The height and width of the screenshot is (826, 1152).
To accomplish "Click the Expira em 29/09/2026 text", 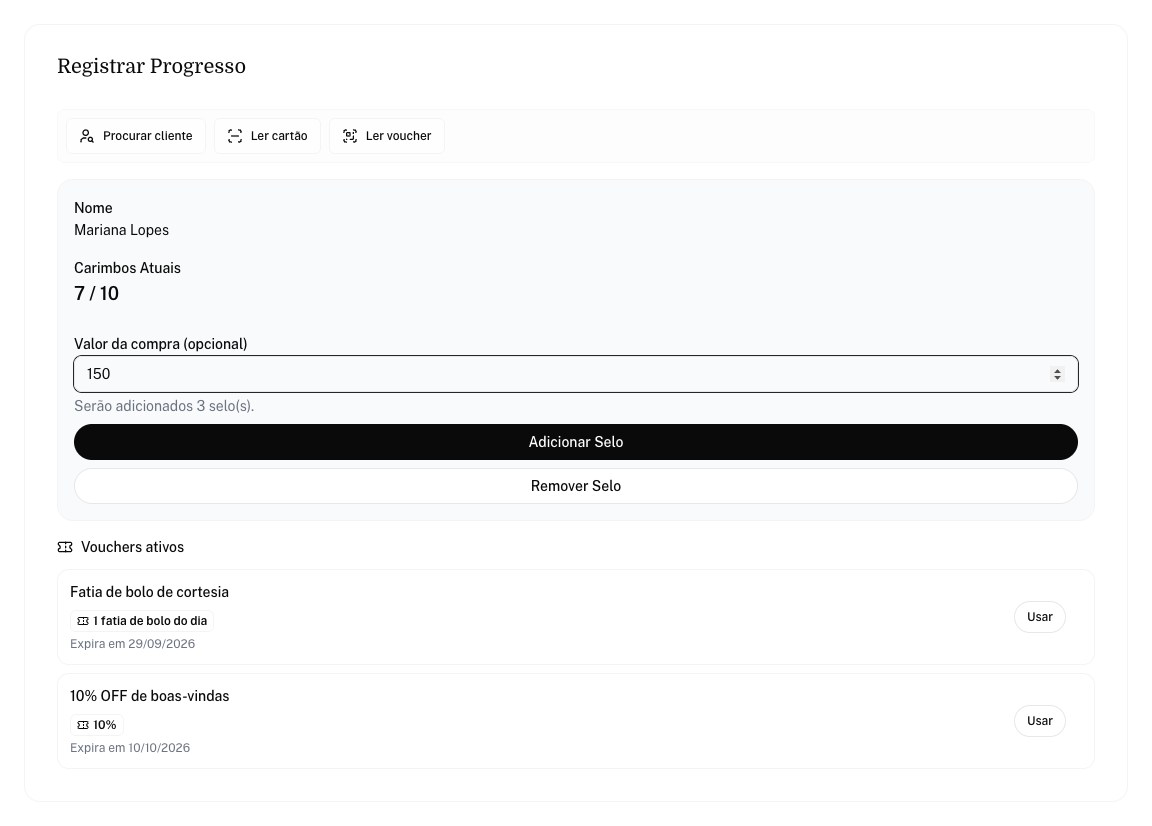I will click(132, 644).
